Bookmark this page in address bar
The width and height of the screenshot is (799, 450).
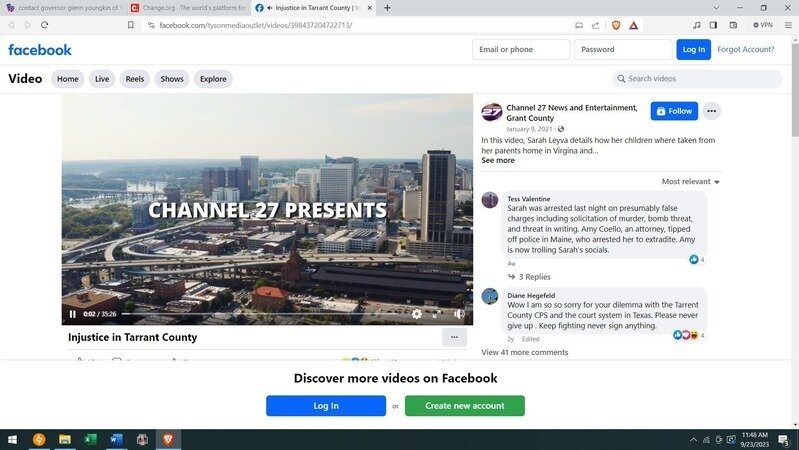(x=130, y=25)
